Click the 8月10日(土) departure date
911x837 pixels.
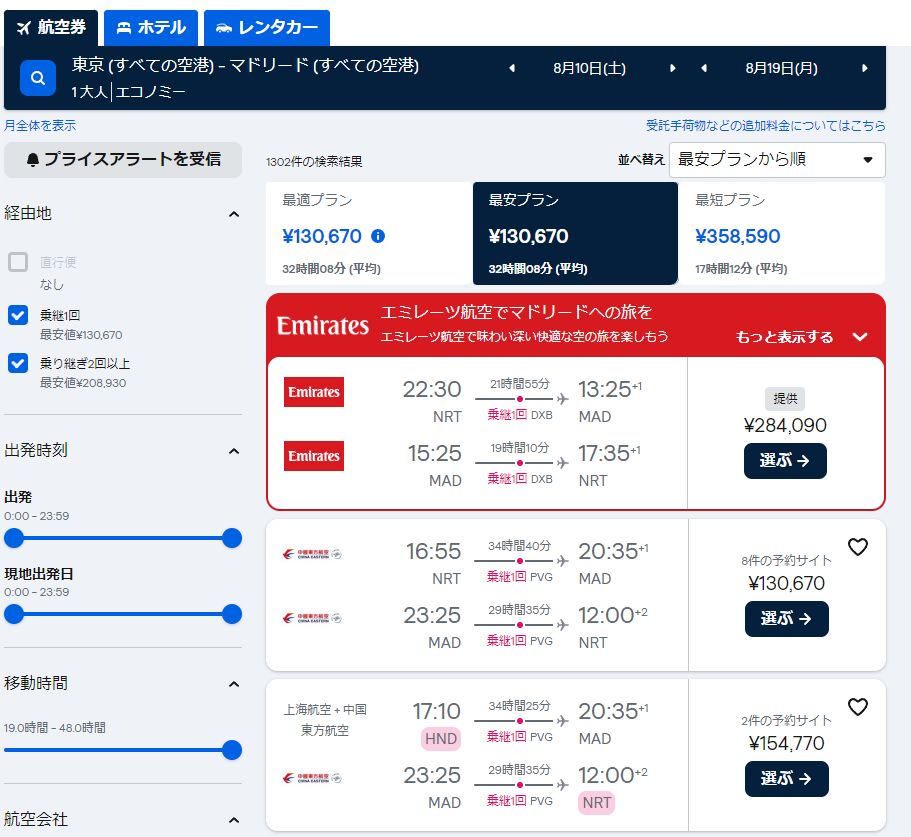coord(589,69)
